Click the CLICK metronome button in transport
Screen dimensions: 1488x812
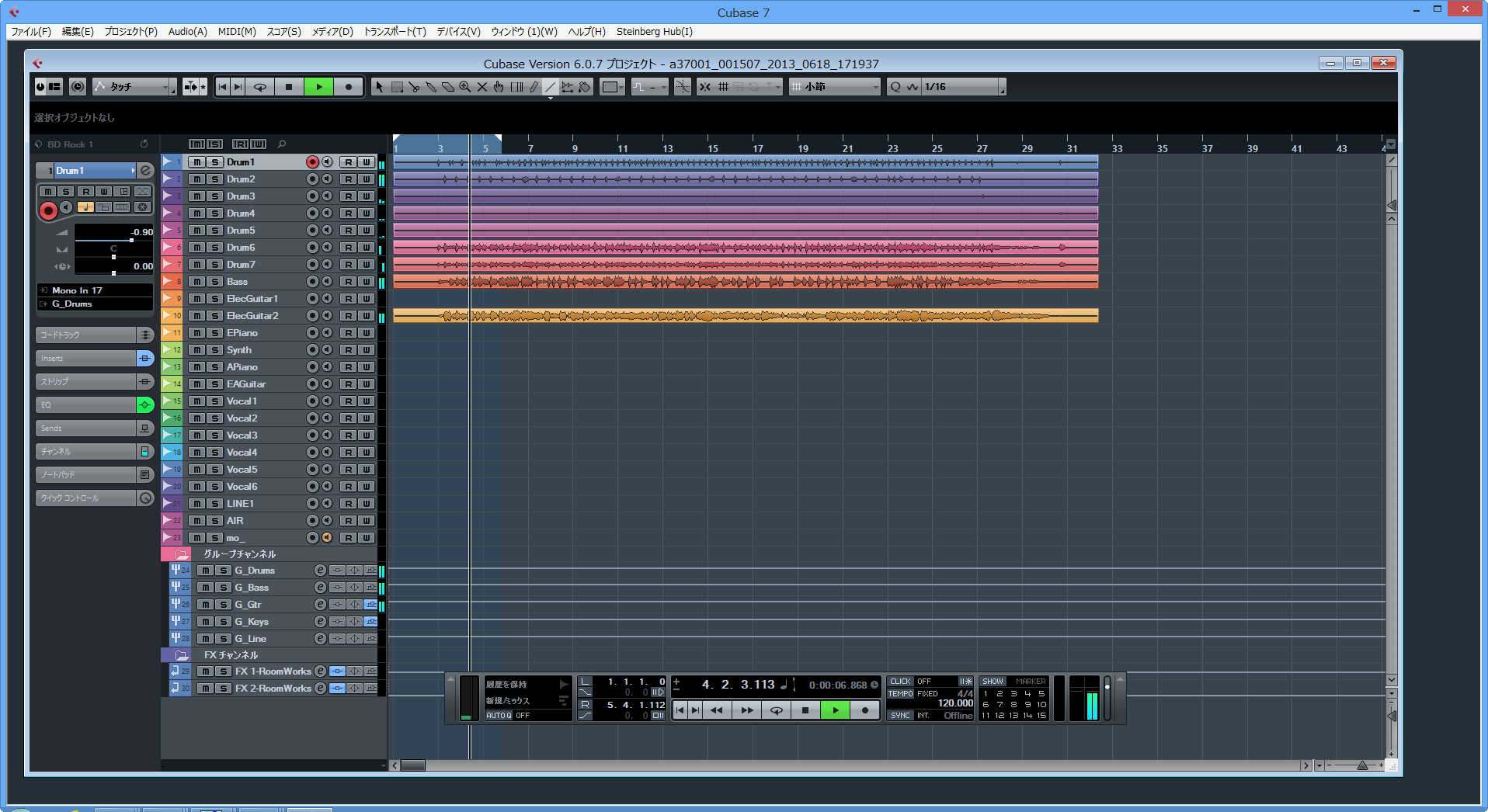click(900, 682)
